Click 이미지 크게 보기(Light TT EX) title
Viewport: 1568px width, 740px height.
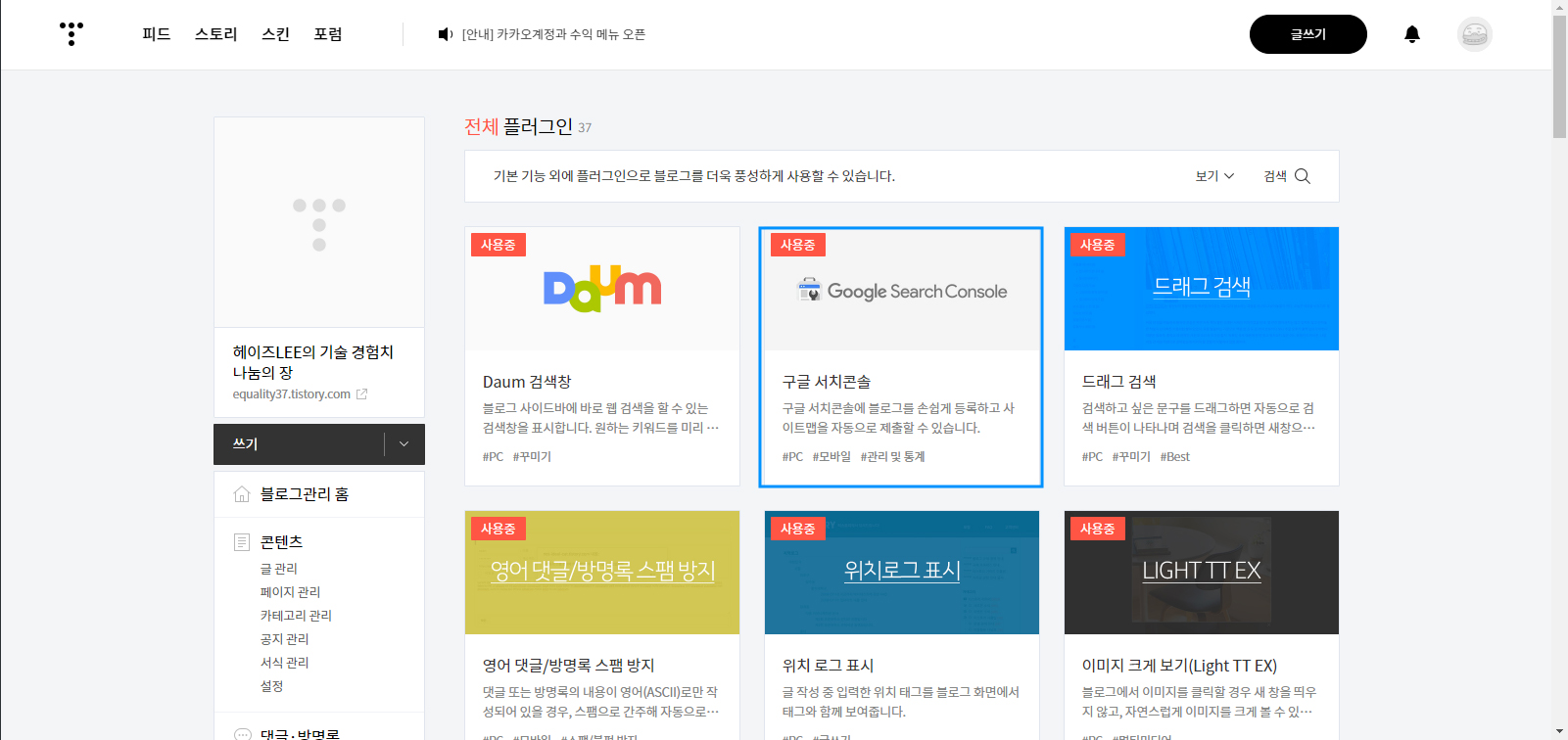point(1179,666)
